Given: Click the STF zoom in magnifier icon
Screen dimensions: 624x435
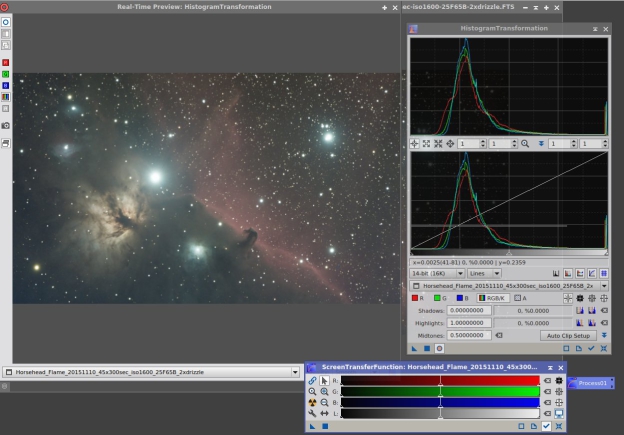Looking at the screenshot, I should pyautogui.click(x=324, y=392).
